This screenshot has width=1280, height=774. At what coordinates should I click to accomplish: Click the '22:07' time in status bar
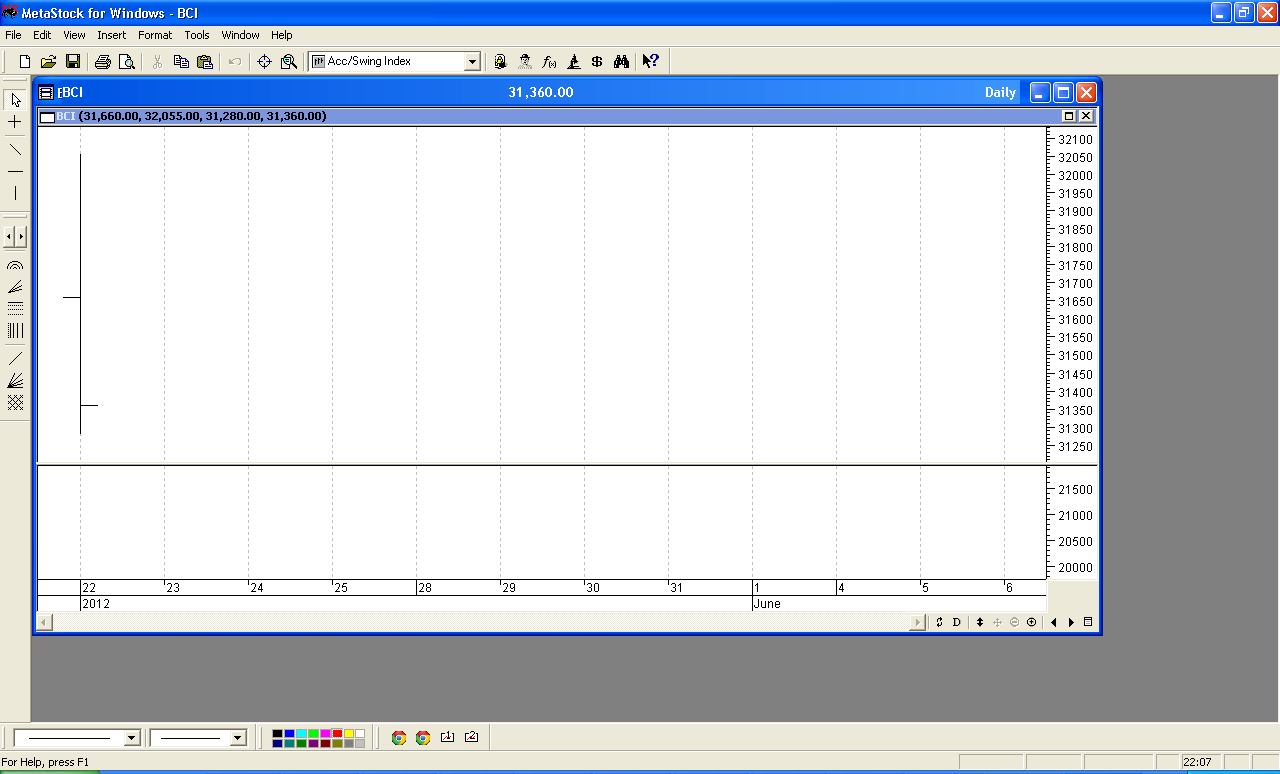click(1197, 762)
